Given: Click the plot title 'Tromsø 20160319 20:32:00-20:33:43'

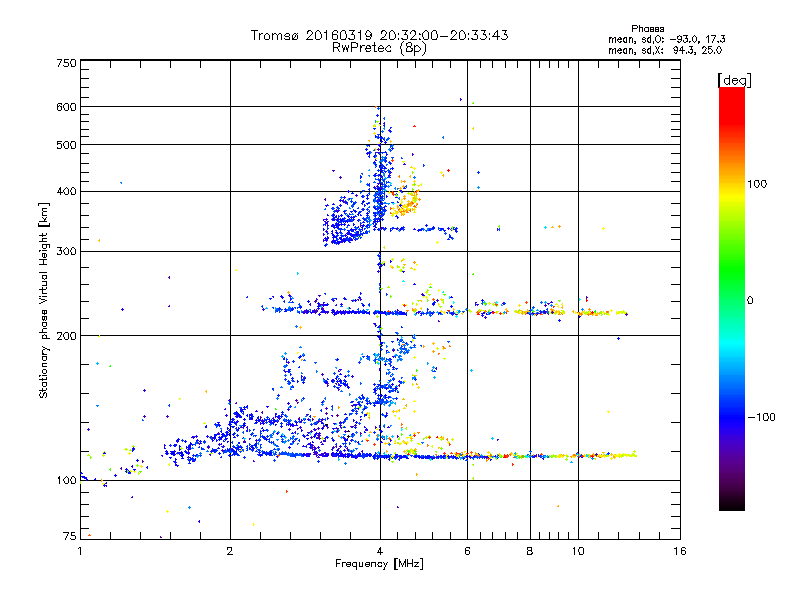Looking at the screenshot, I should coord(379,35).
